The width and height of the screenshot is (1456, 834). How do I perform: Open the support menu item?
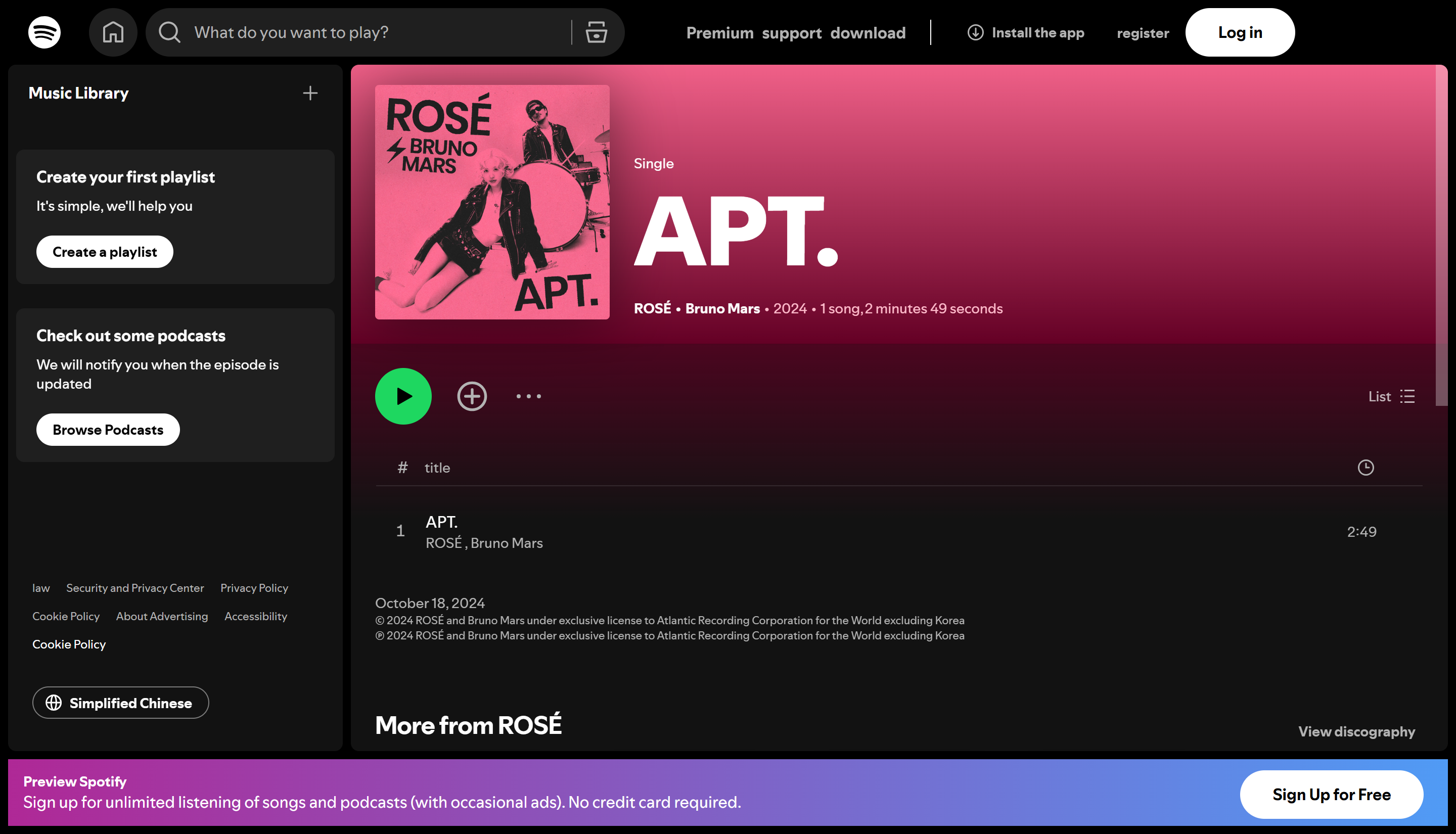pos(792,33)
